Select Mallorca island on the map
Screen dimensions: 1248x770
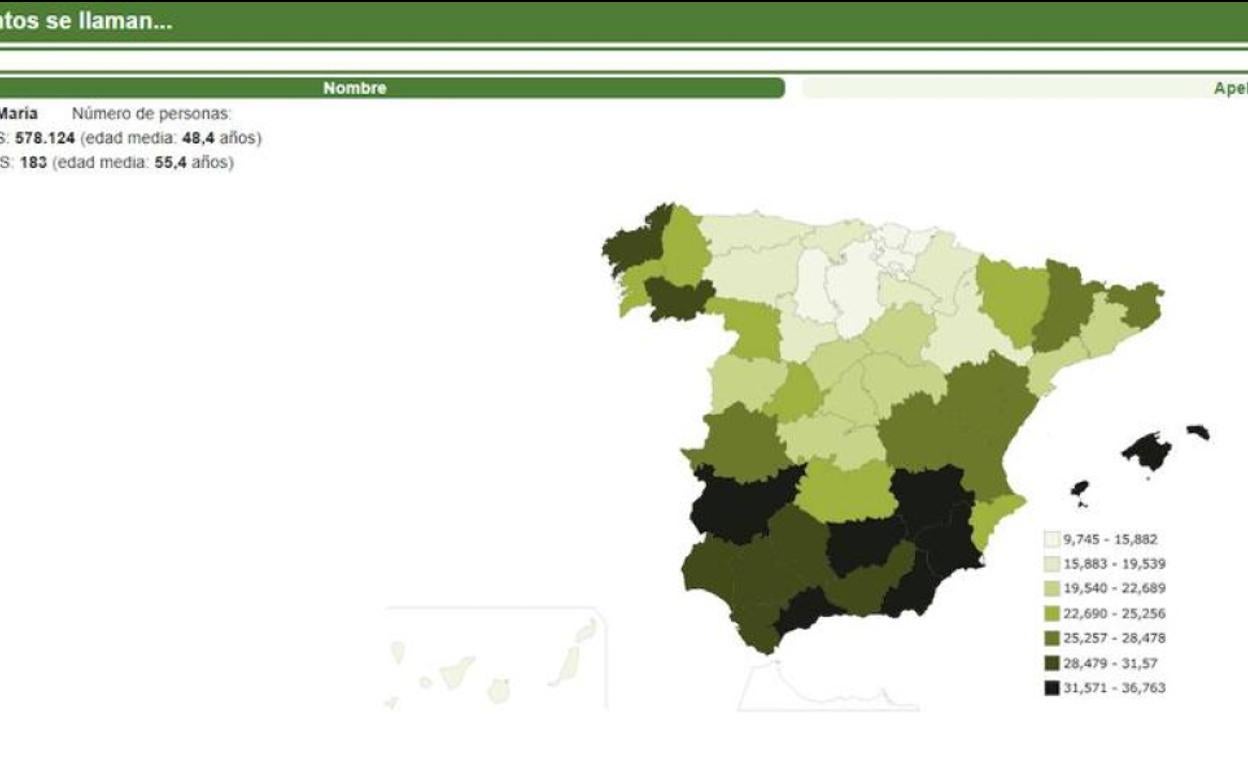click(x=1147, y=452)
